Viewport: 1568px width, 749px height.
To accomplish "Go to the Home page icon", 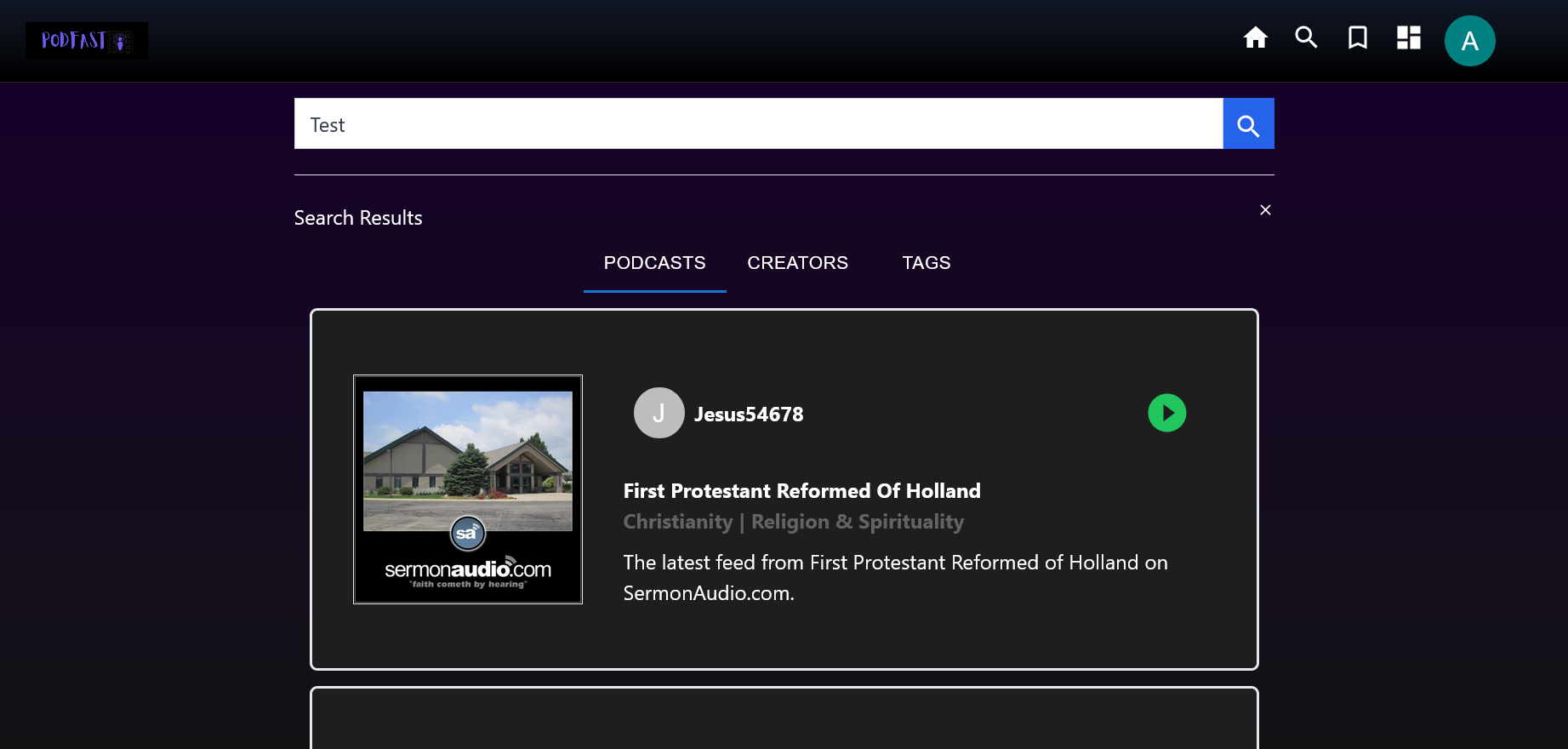I will pos(1255,37).
